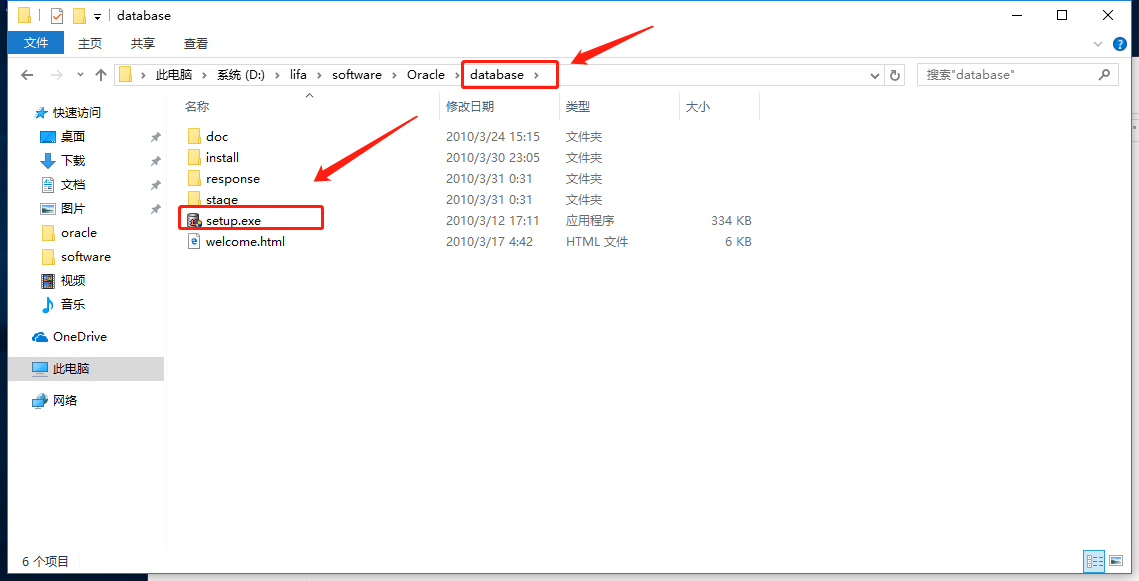The image size is (1139, 581).
Task: Select Quick access (快速访问) header
Action: point(76,113)
